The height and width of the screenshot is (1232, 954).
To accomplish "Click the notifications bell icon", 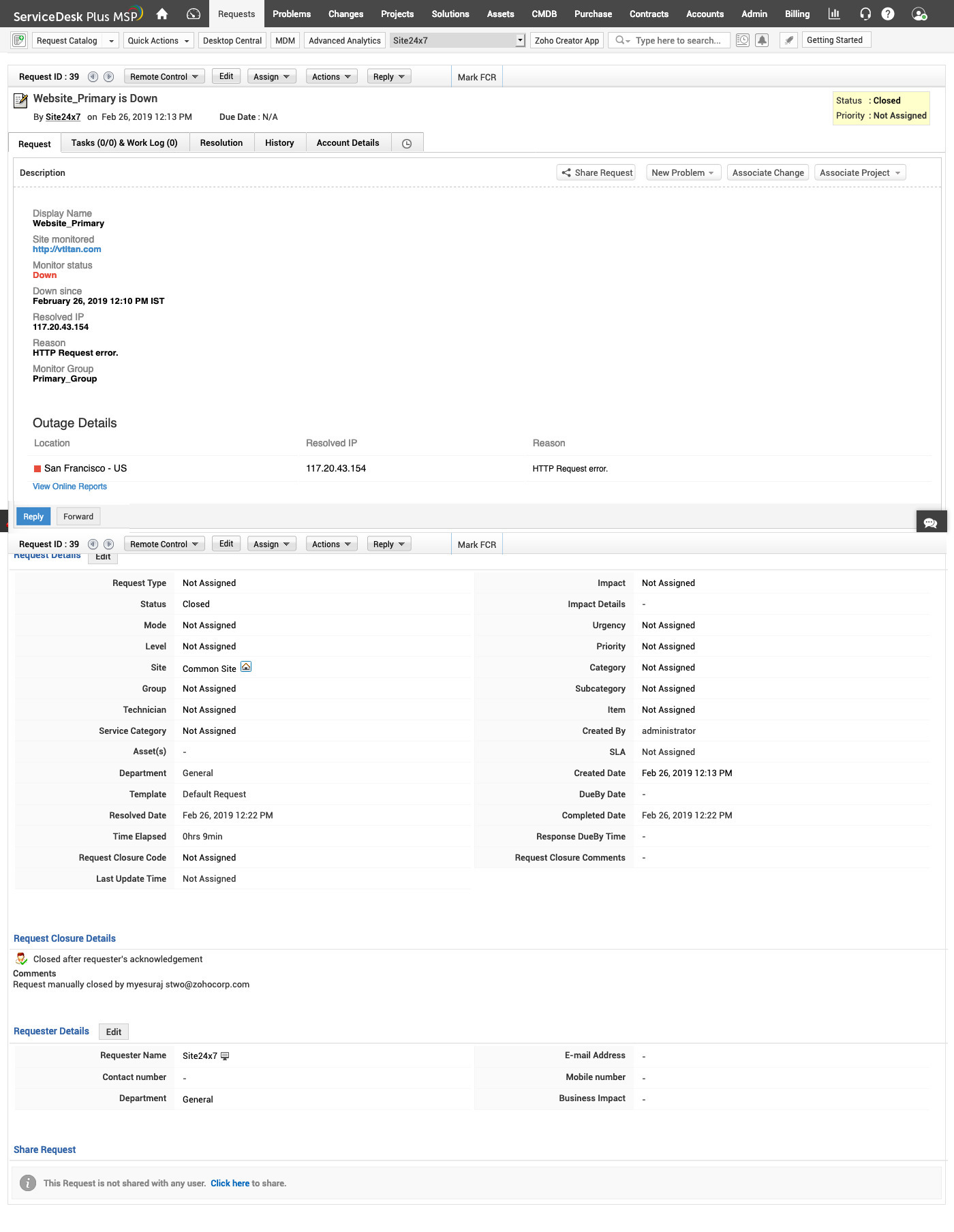I will (x=763, y=40).
